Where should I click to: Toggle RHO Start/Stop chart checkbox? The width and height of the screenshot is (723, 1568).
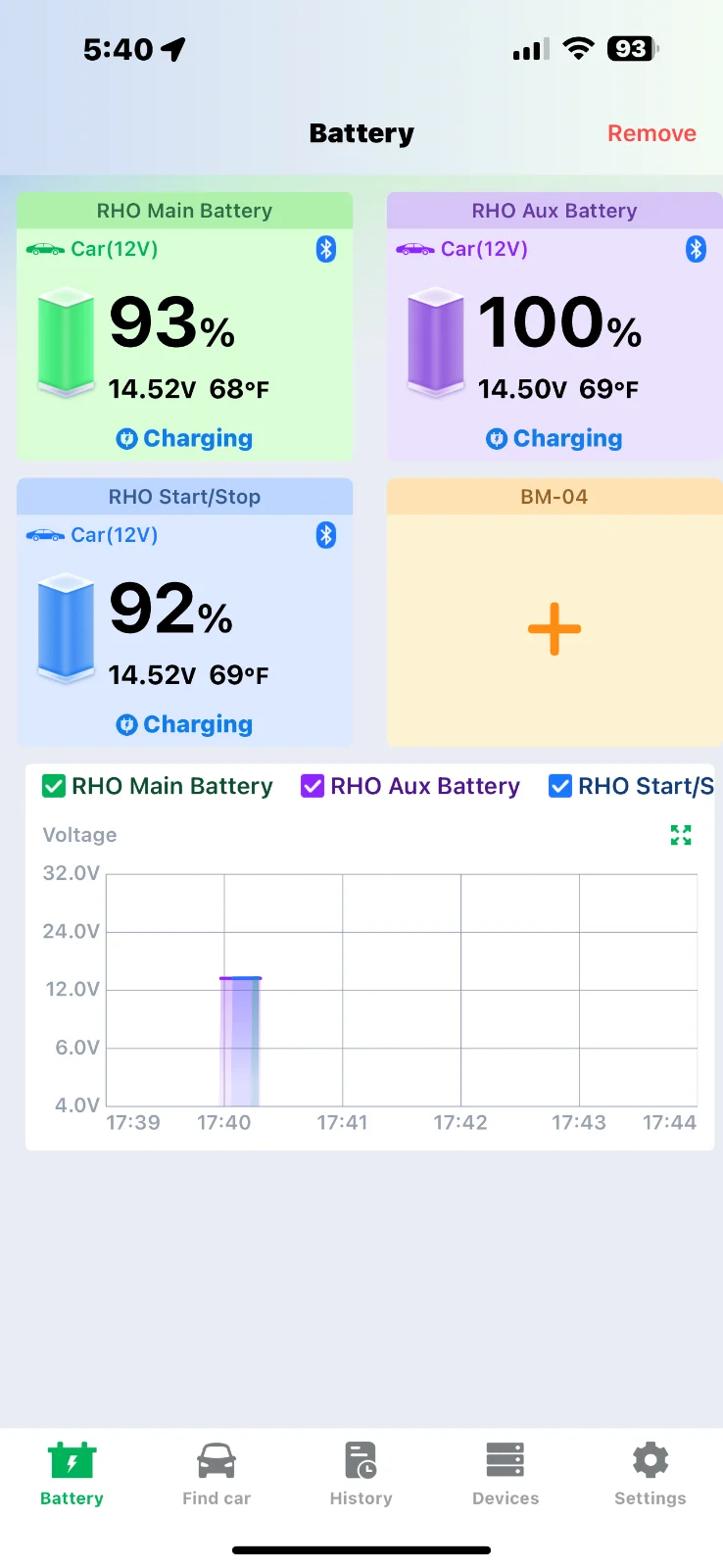coord(560,786)
